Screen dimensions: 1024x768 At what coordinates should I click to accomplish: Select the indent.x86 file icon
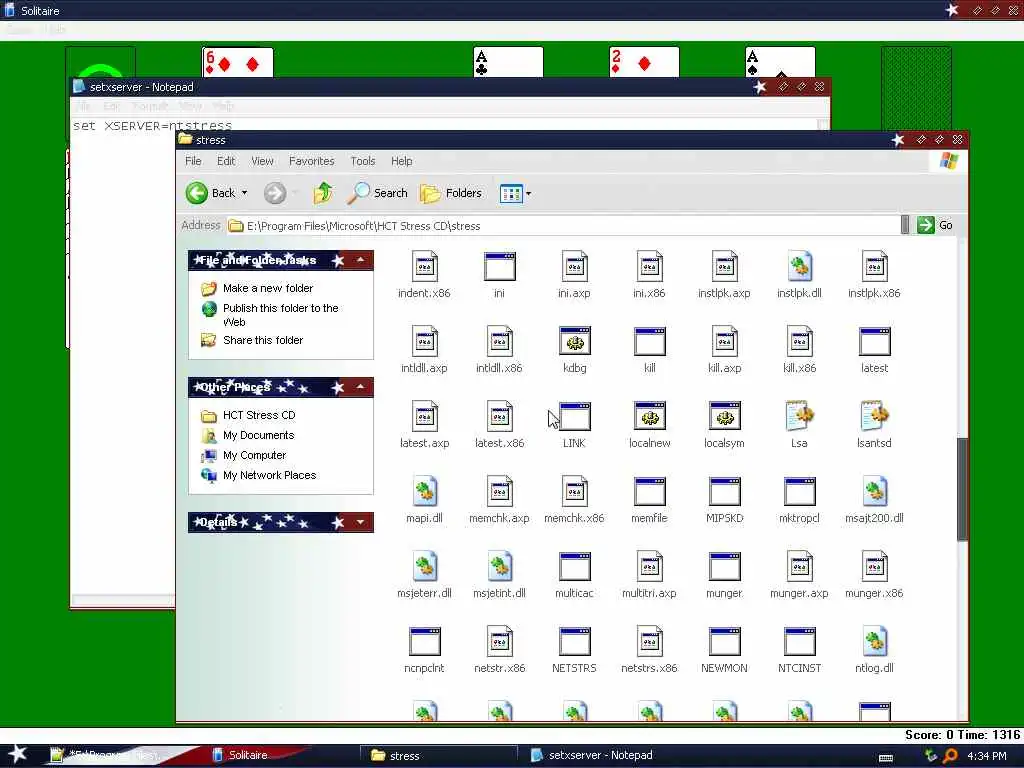pos(424,266)
